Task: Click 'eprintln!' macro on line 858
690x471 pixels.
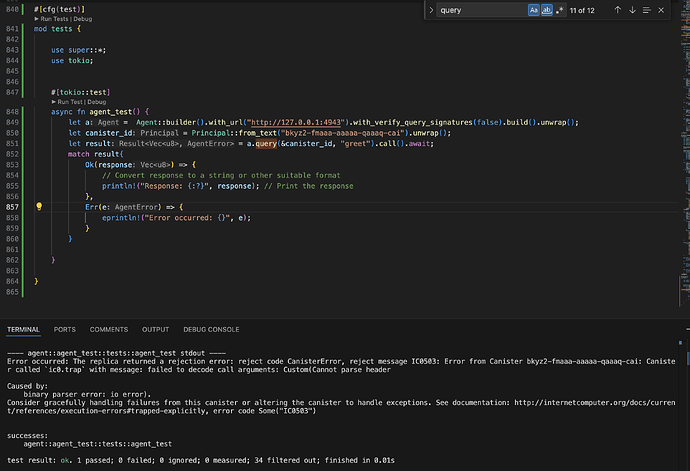Action: pos(121,217)
